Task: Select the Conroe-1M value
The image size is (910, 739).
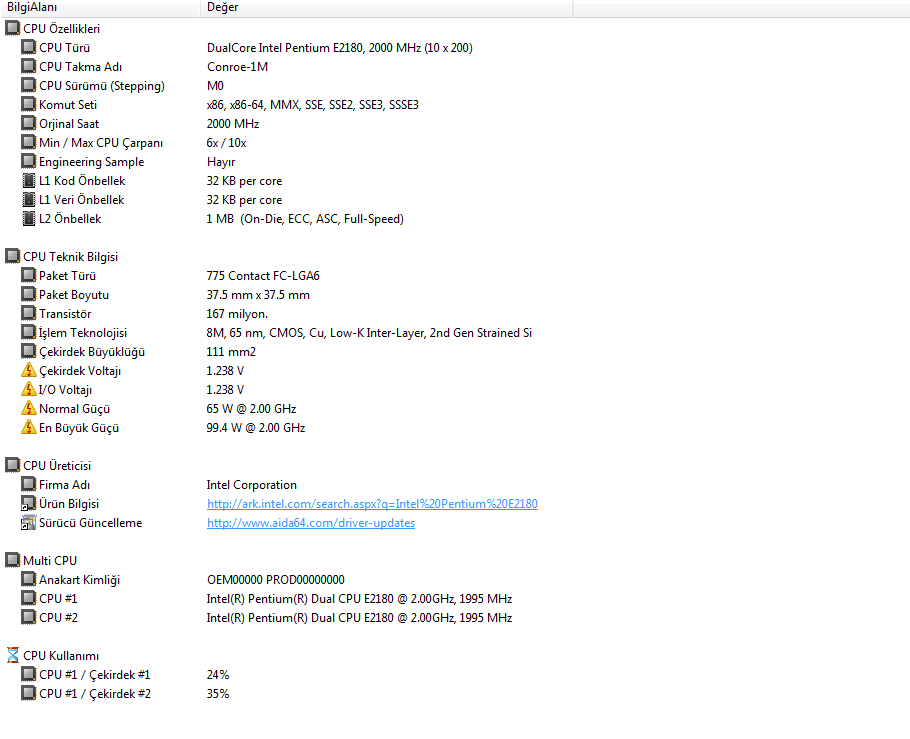Action: coord(237,67)
